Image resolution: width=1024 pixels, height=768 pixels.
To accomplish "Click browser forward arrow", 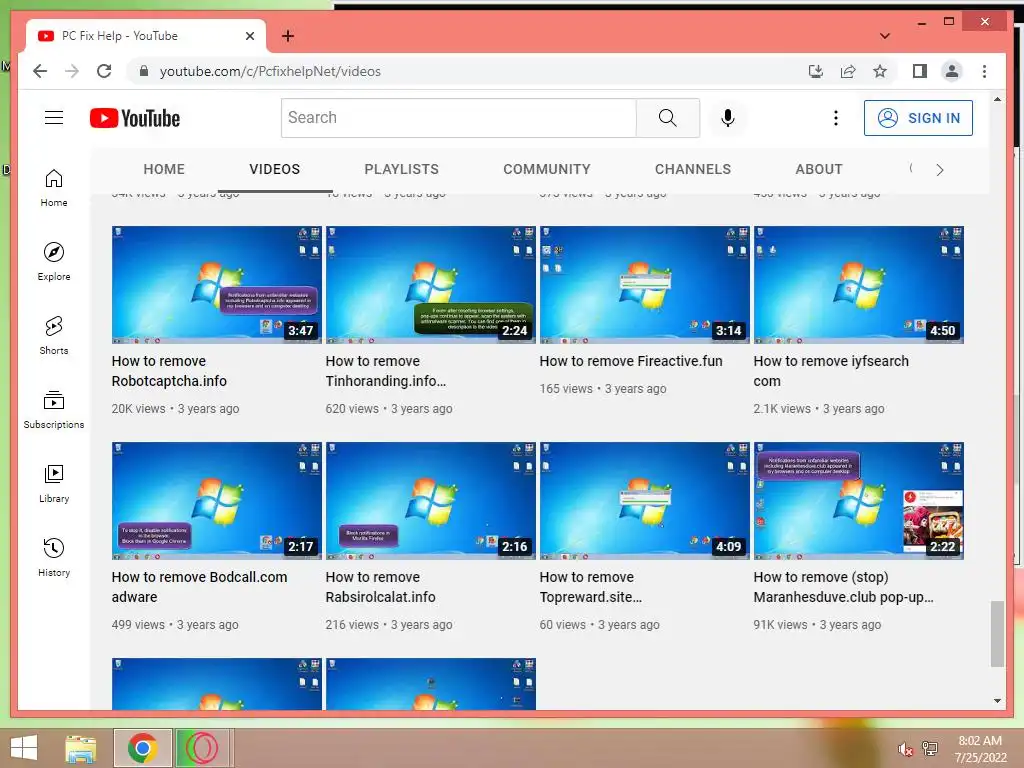I will pyautogui.click(x=72, y=71).
